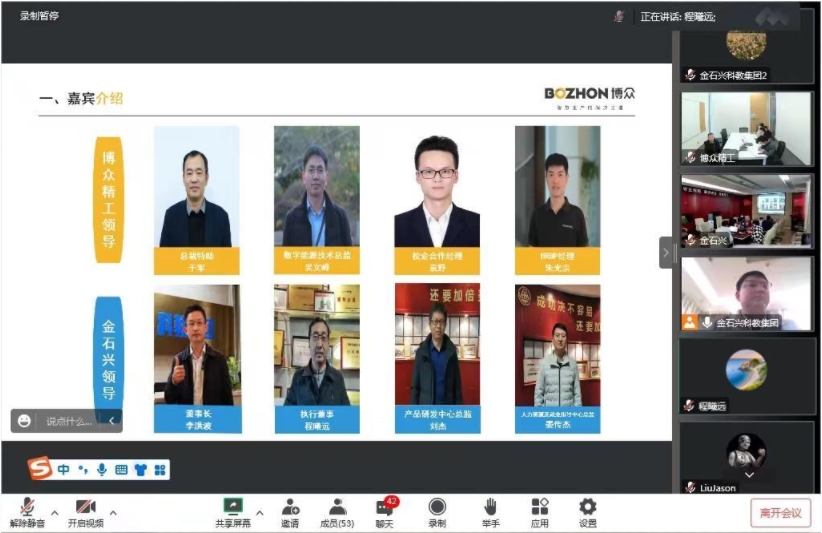The image size is (822, 533).
Task: Open the 邀请 invite dialog
Action: point(290,513)
